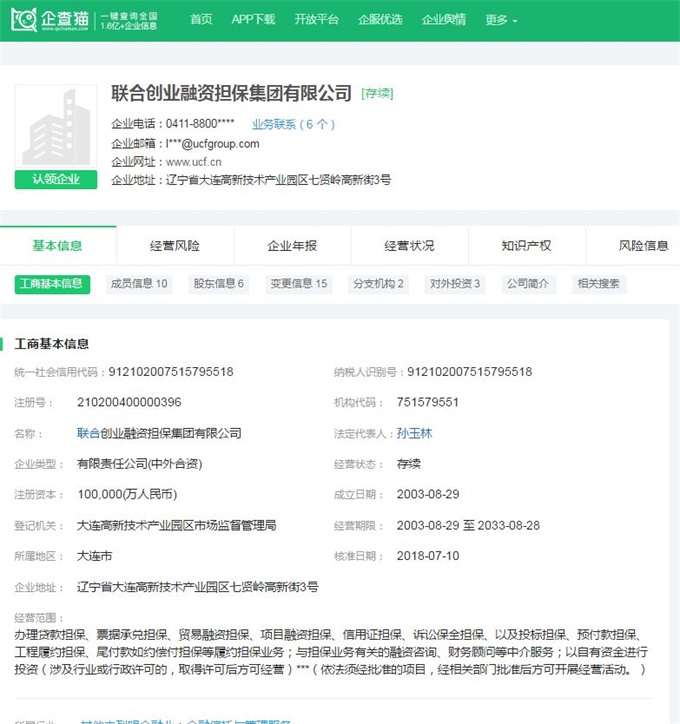
Task: Select the 基本信息 tab
Action: (x=58, y=246)
